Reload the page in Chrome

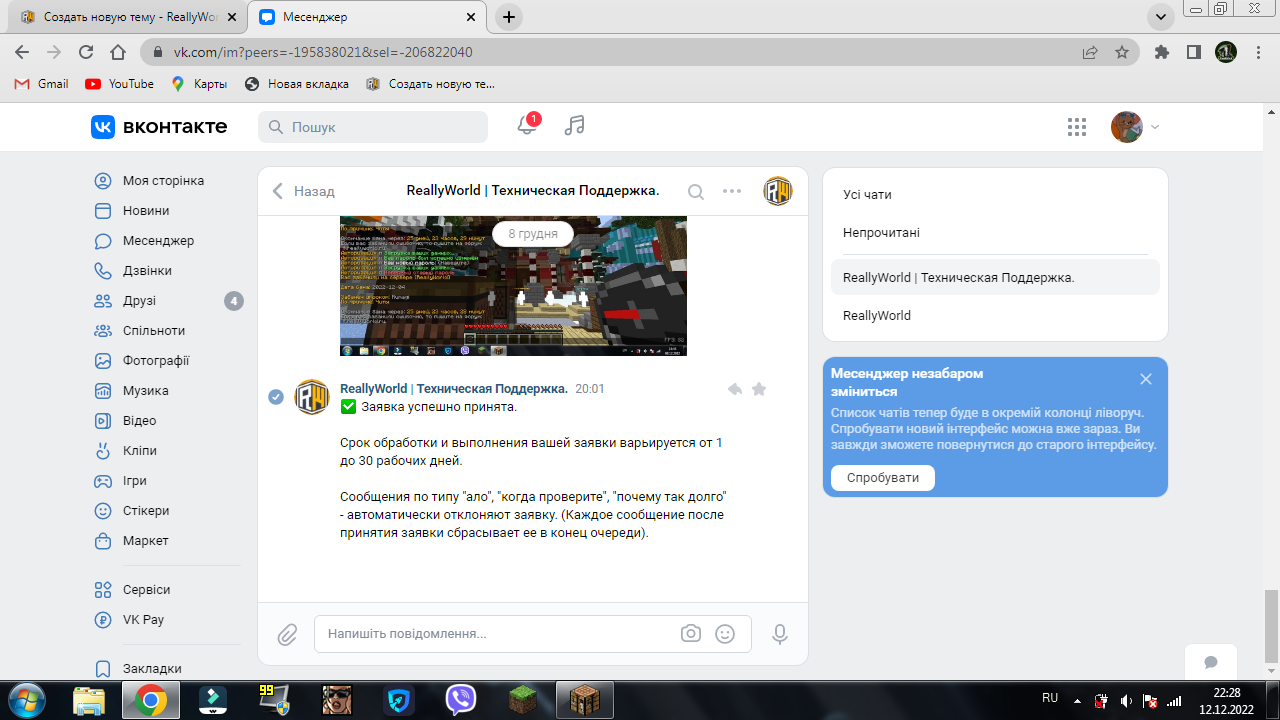pos(86,52)
